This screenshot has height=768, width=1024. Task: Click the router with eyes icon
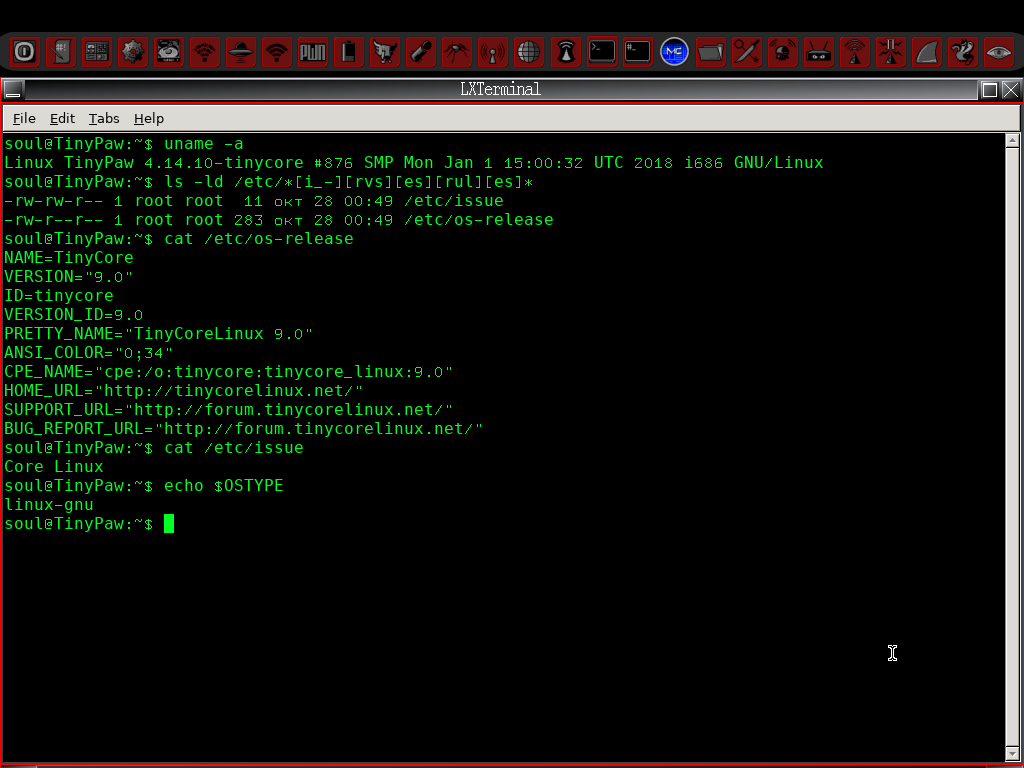(818, 52)
